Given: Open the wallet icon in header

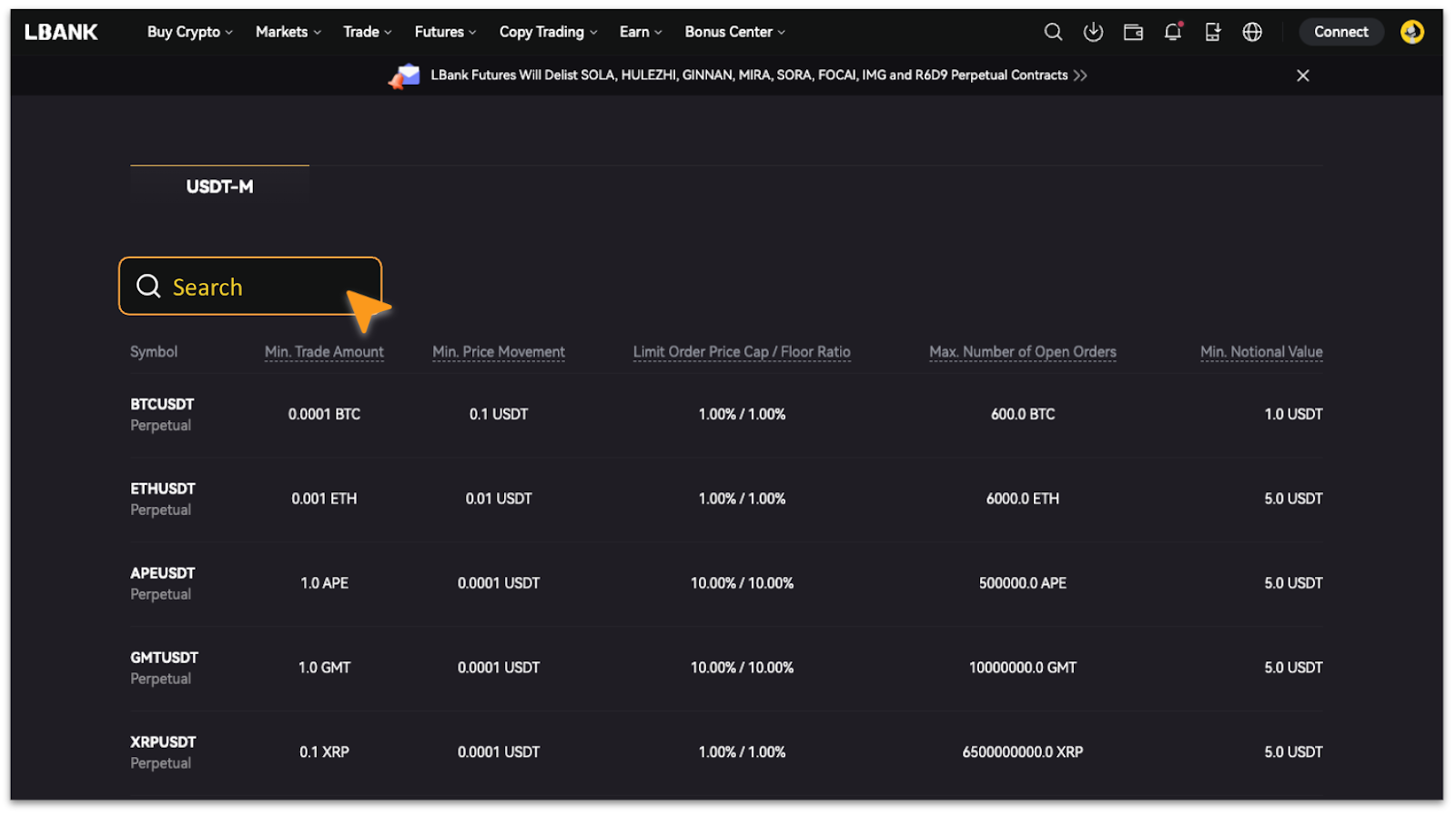Looking at the screenshot, I should point(1133,32).
